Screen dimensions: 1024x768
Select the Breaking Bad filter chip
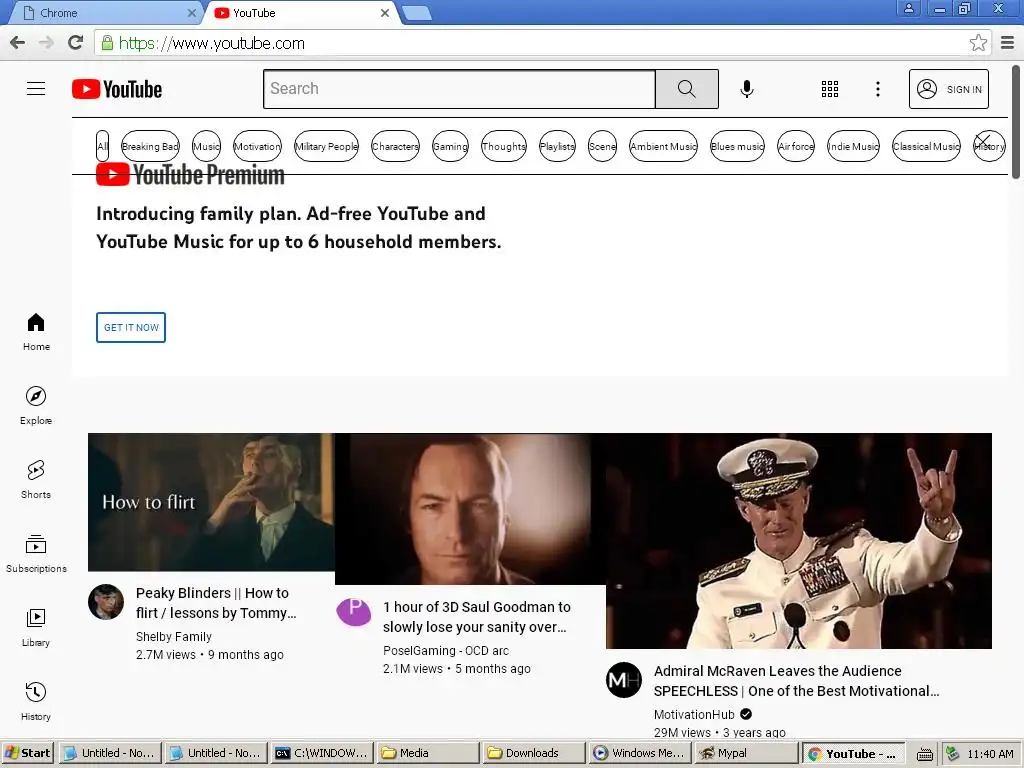pos(150,146)
